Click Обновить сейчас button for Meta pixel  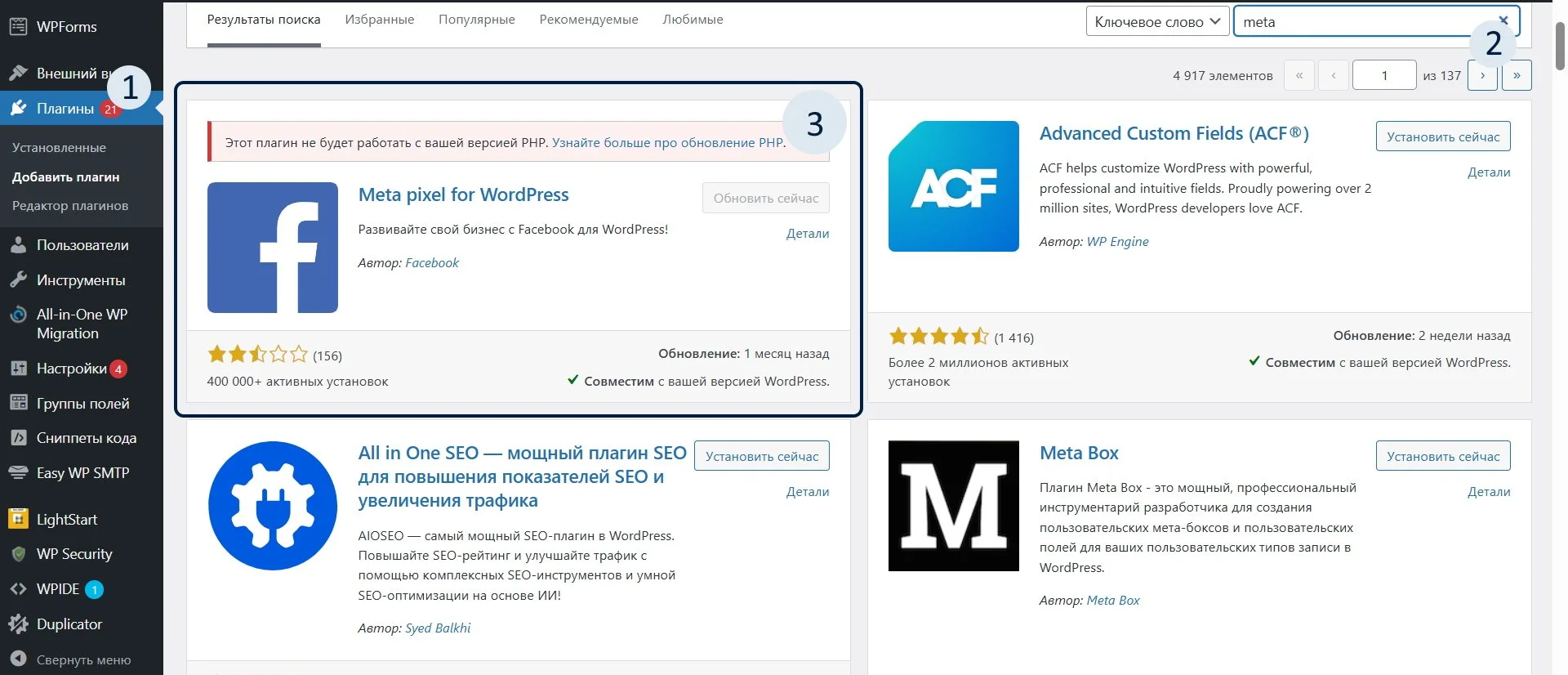tap(766, 198)
